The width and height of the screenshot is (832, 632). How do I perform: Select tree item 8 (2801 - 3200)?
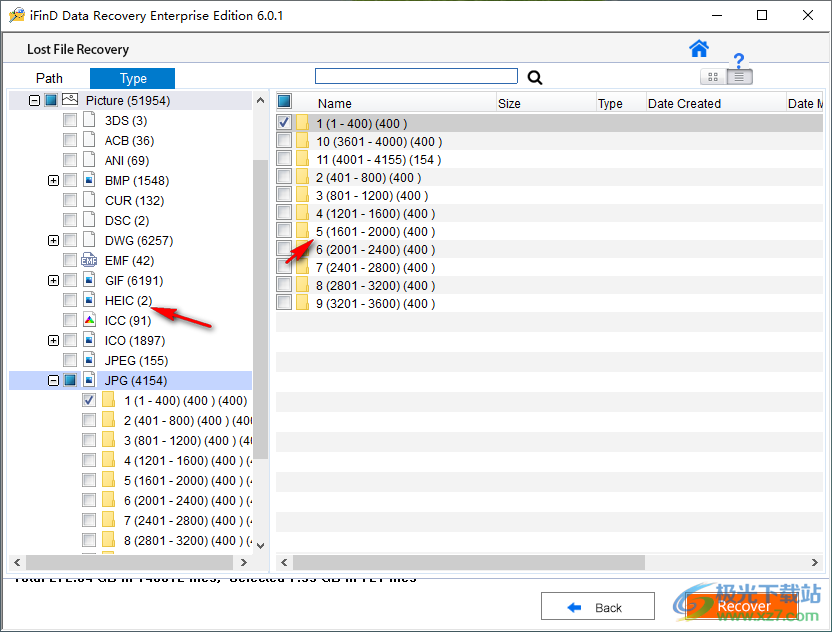pos(188,540)
